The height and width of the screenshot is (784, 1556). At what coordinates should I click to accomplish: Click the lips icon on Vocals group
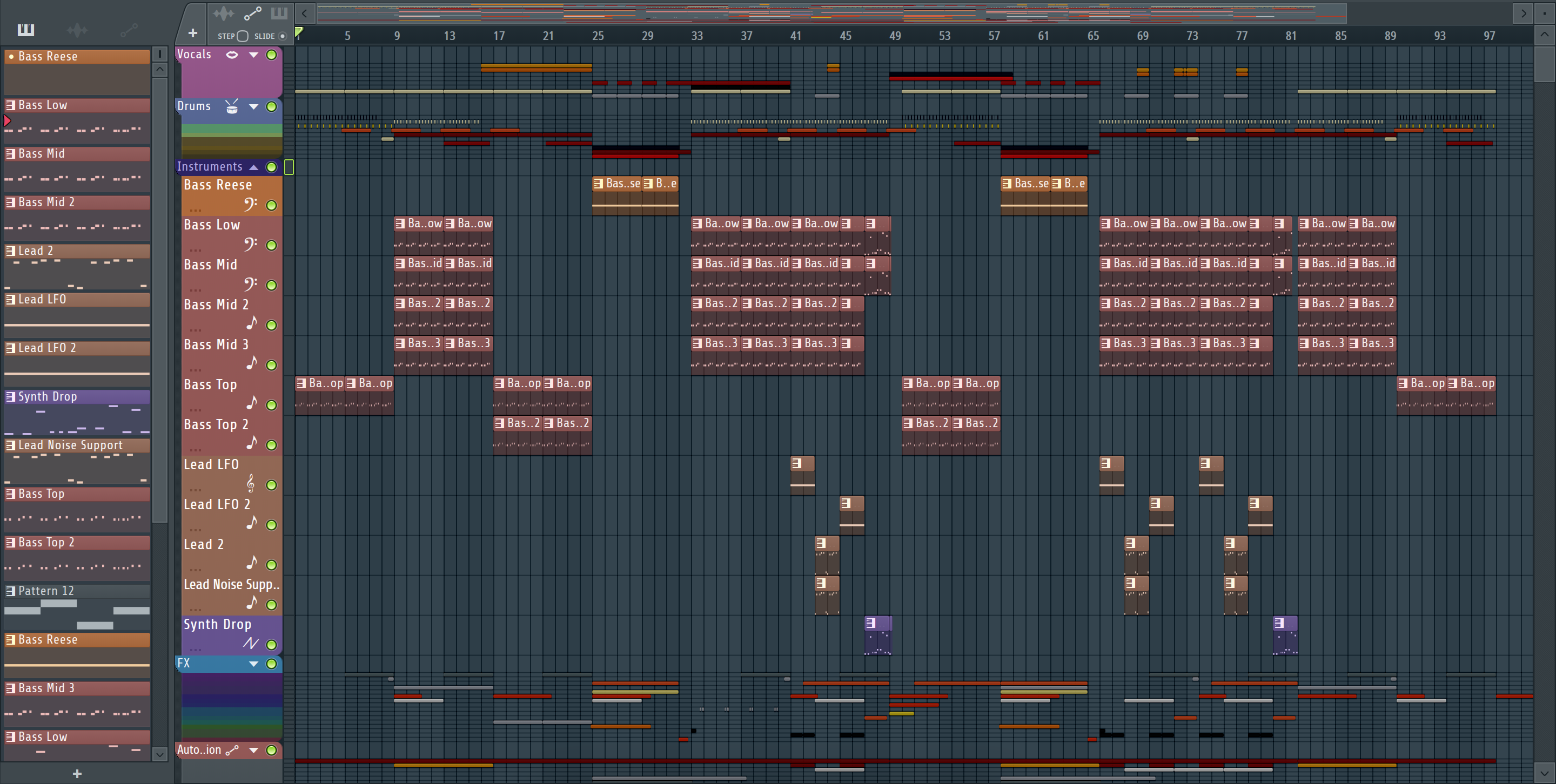click(232, 55)
